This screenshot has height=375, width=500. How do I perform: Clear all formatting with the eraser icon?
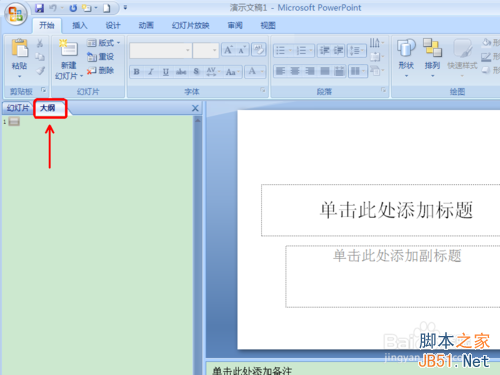click(259, 50)
